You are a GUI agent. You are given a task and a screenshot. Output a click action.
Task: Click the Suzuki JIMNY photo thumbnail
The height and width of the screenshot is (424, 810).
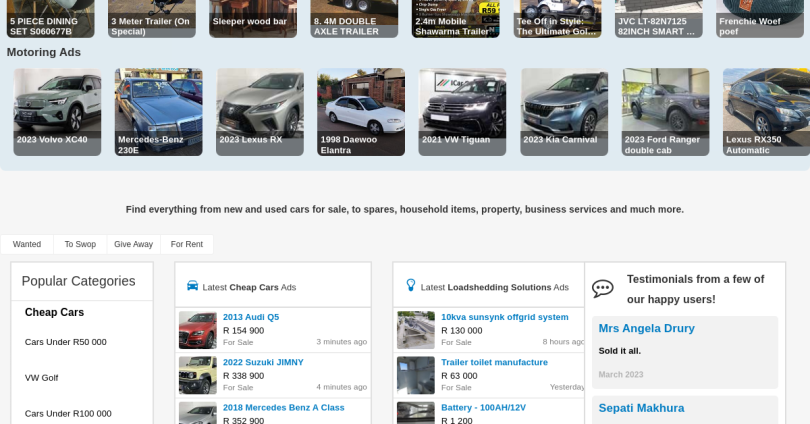click(198, 375)
